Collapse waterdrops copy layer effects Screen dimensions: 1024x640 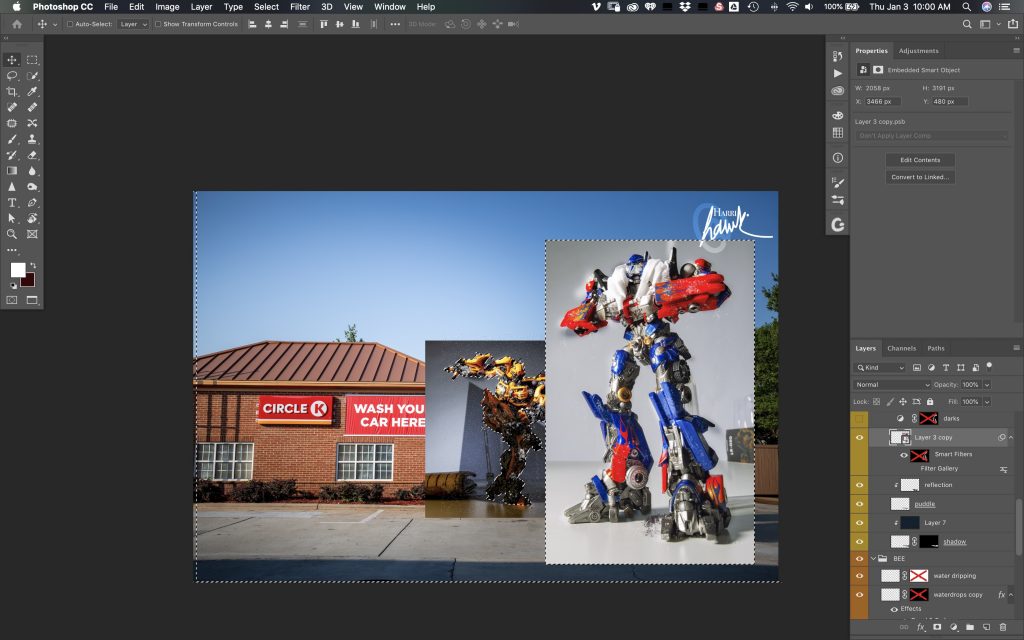pos(1011,595)
